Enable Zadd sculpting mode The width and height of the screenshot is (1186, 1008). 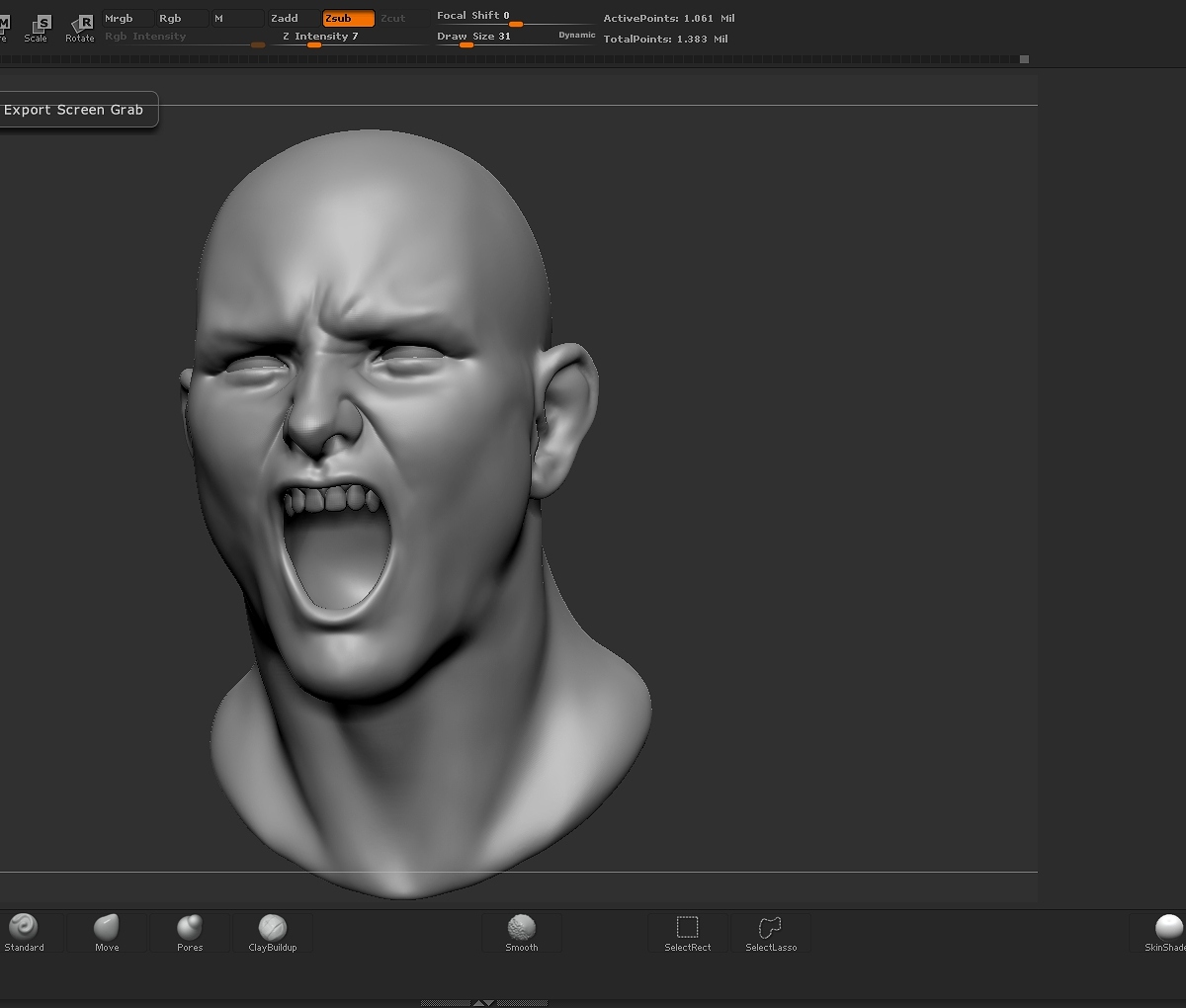[294, 18]
